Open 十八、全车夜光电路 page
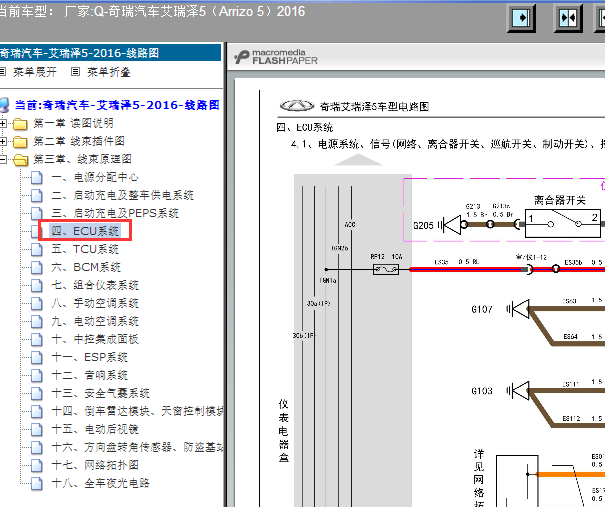 [x=100, y=483]
